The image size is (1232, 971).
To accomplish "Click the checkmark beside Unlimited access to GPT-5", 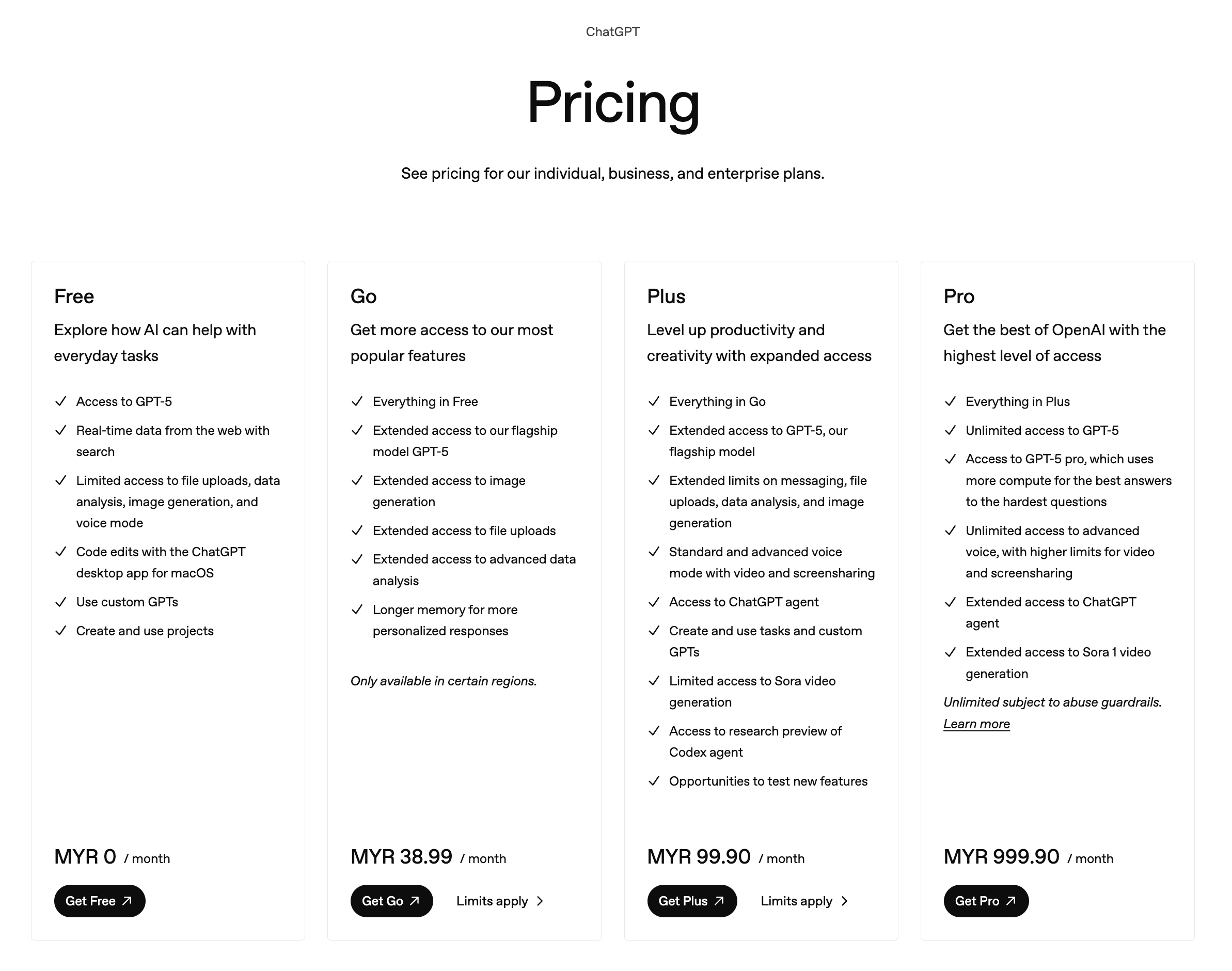I will click(x=950, y=430).
